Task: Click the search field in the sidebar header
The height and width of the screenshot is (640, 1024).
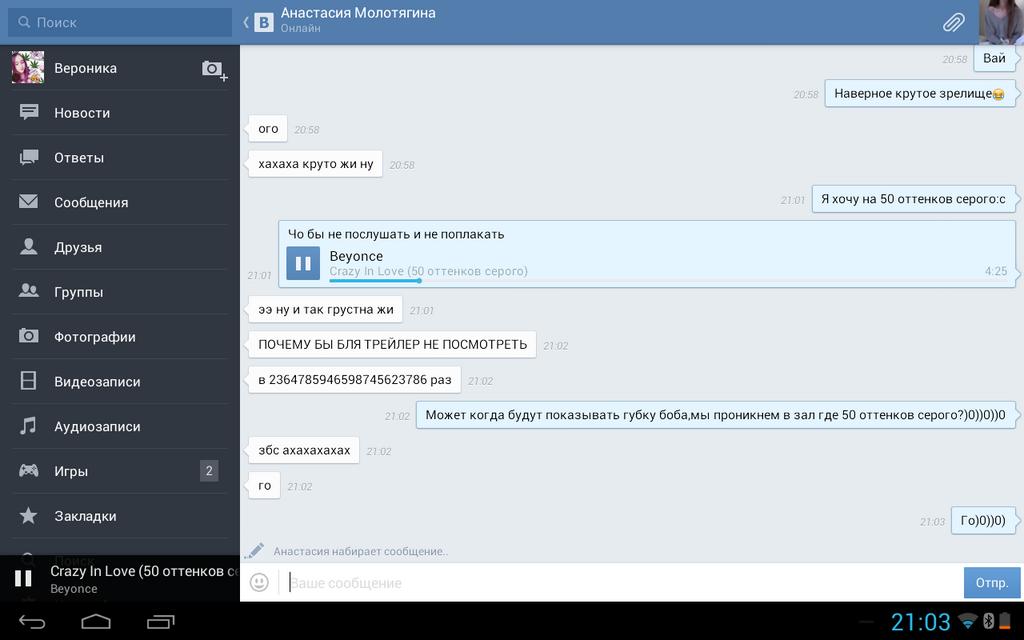Action: [x=120, y=22]
